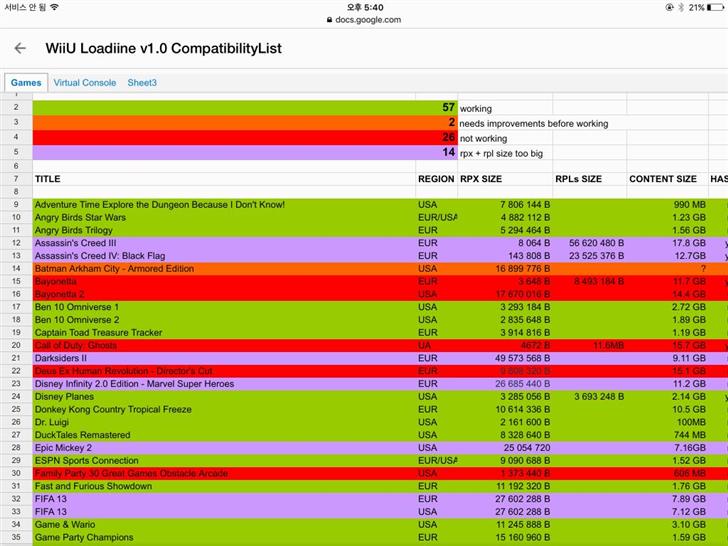Viewport: 728px width, 546px height.
Task: Tap the battery indicator icon
Action: (x=715, y=7)
